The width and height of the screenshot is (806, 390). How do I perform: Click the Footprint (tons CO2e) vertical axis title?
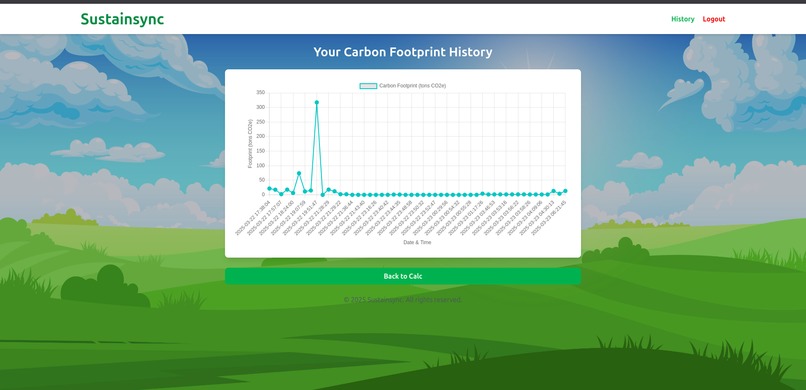pyautogui.click(x=250, y=143)
